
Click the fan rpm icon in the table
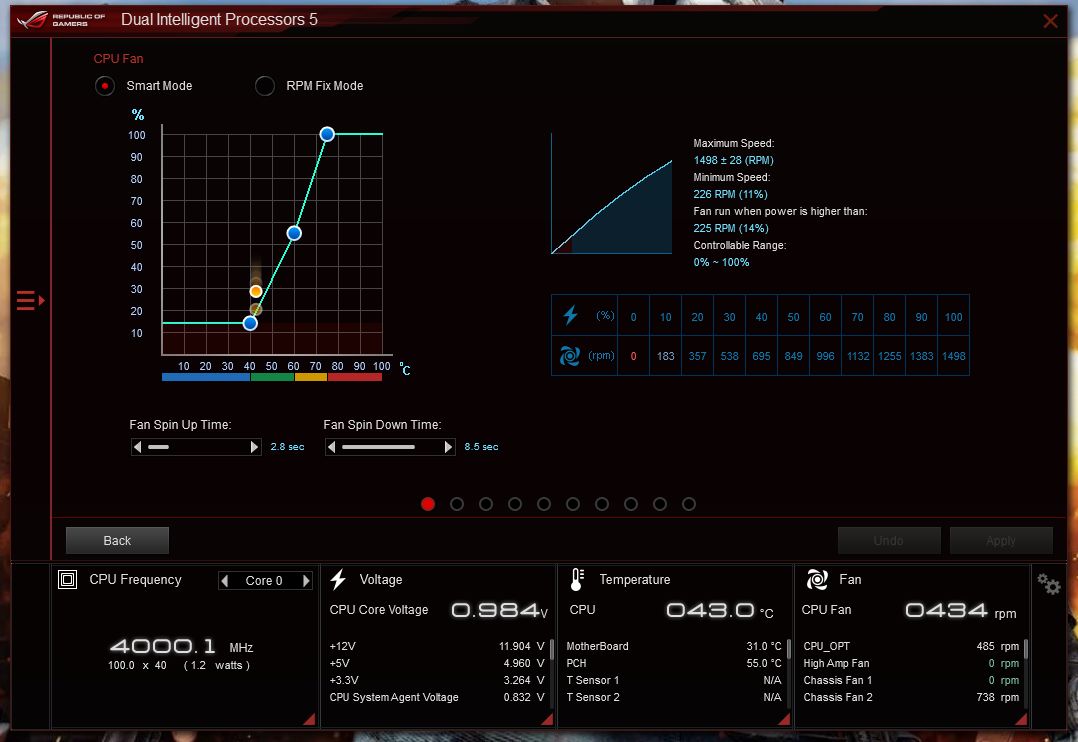[x=570, y=355]
